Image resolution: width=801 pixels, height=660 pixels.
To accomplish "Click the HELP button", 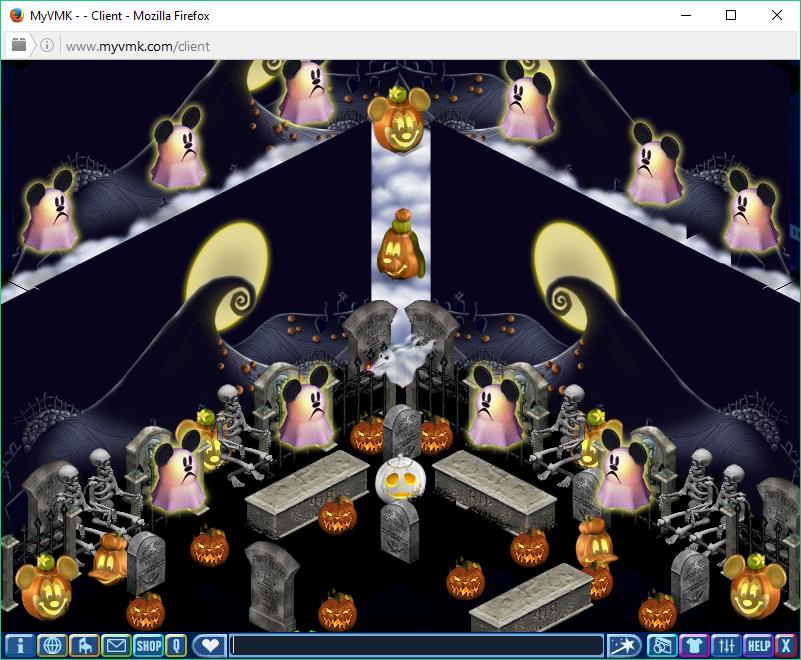I will click(758, 645).
